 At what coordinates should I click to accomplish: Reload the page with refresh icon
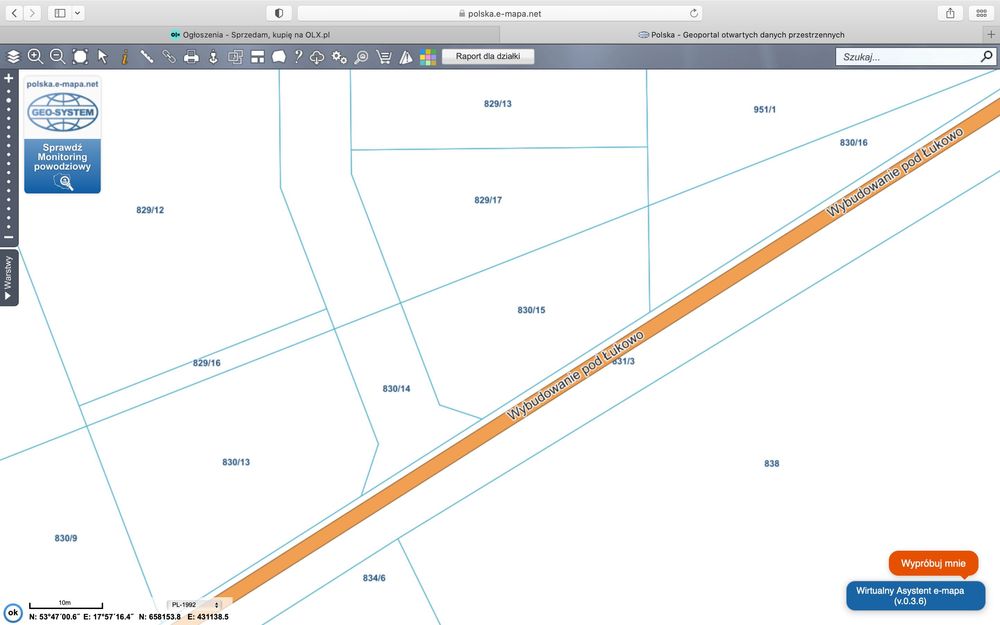[x=693, y=13]
